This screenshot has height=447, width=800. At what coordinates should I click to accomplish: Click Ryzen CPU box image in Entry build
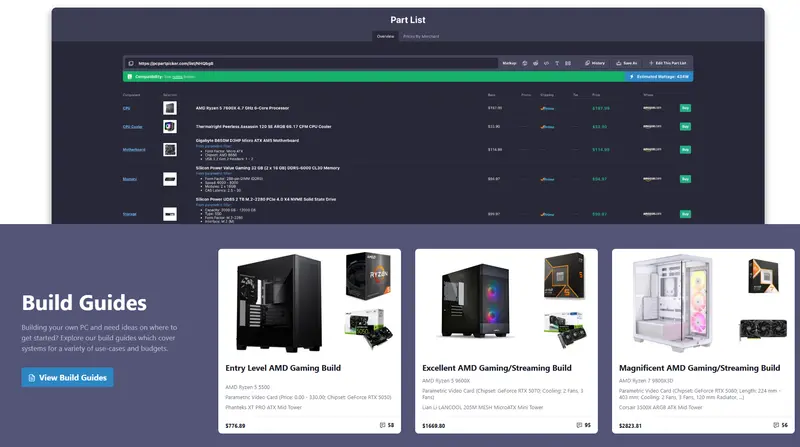tap(368, 276)
